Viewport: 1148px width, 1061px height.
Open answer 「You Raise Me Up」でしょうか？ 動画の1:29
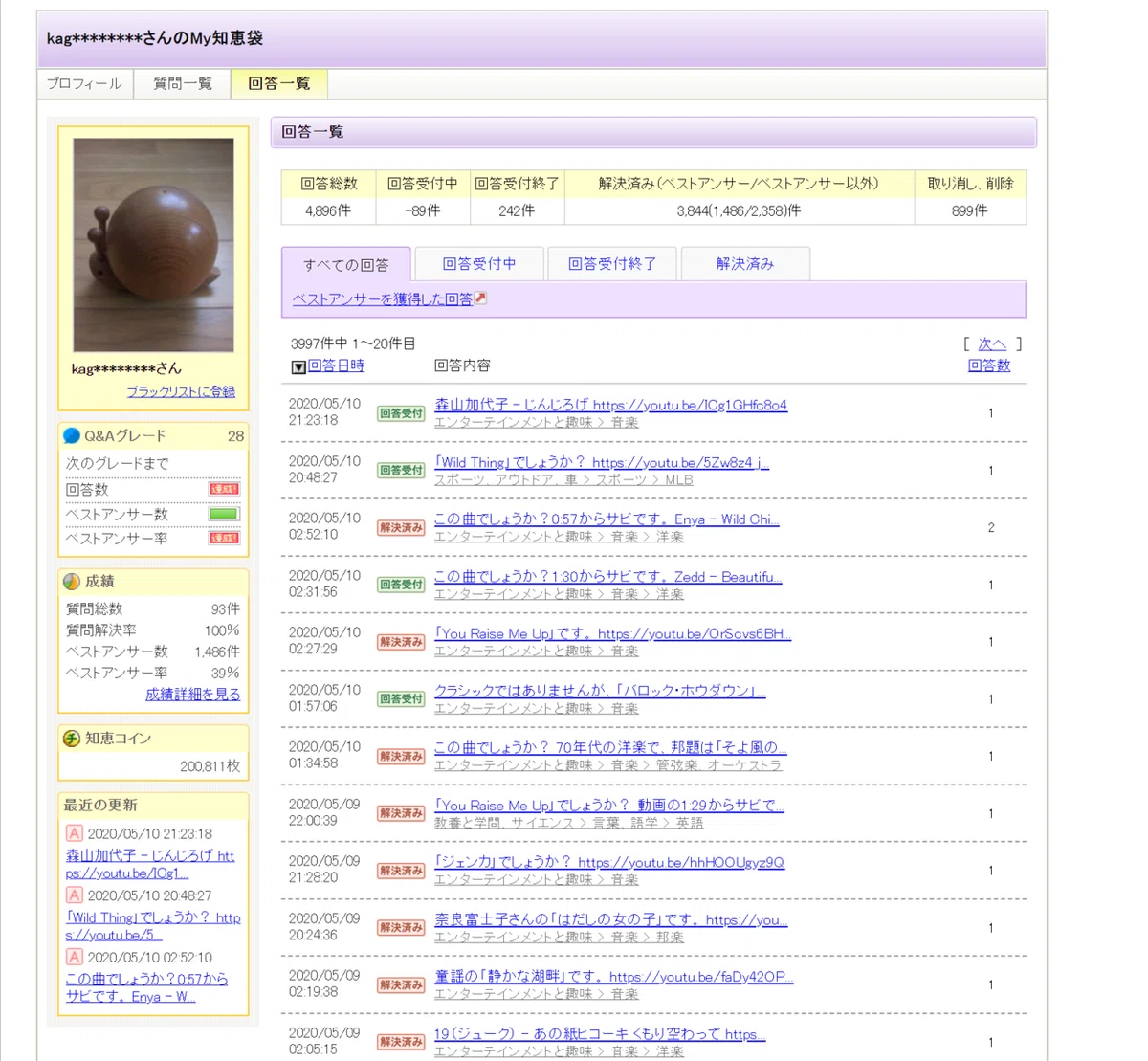[608, 806]
